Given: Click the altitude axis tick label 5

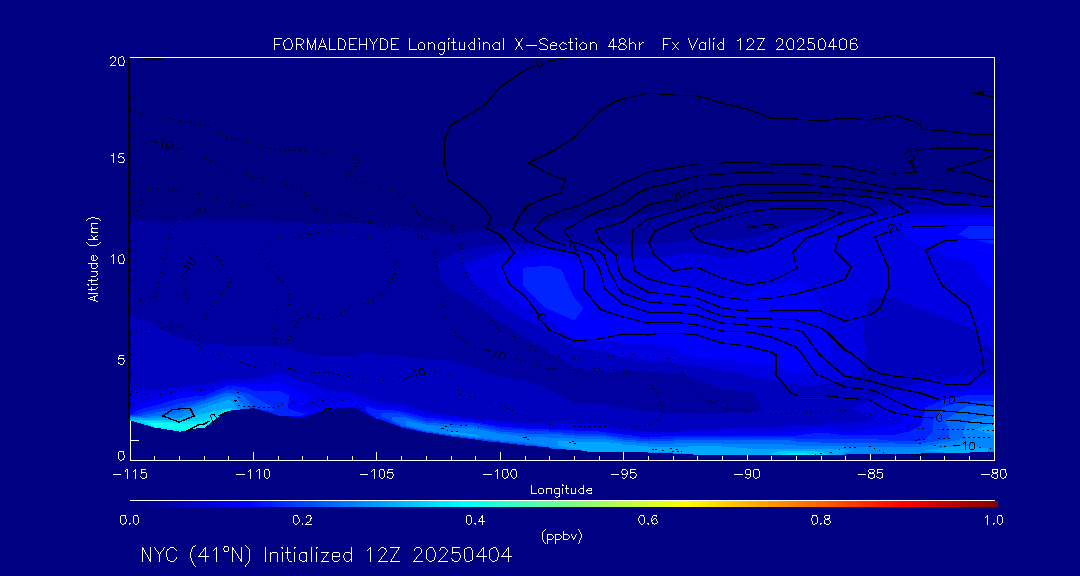Looking at the screenshot, I should click(x=121, y=360).
